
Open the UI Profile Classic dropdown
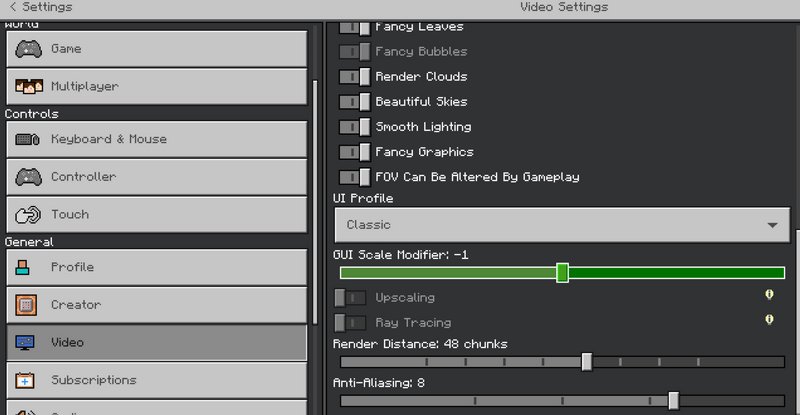click(562, 225)
